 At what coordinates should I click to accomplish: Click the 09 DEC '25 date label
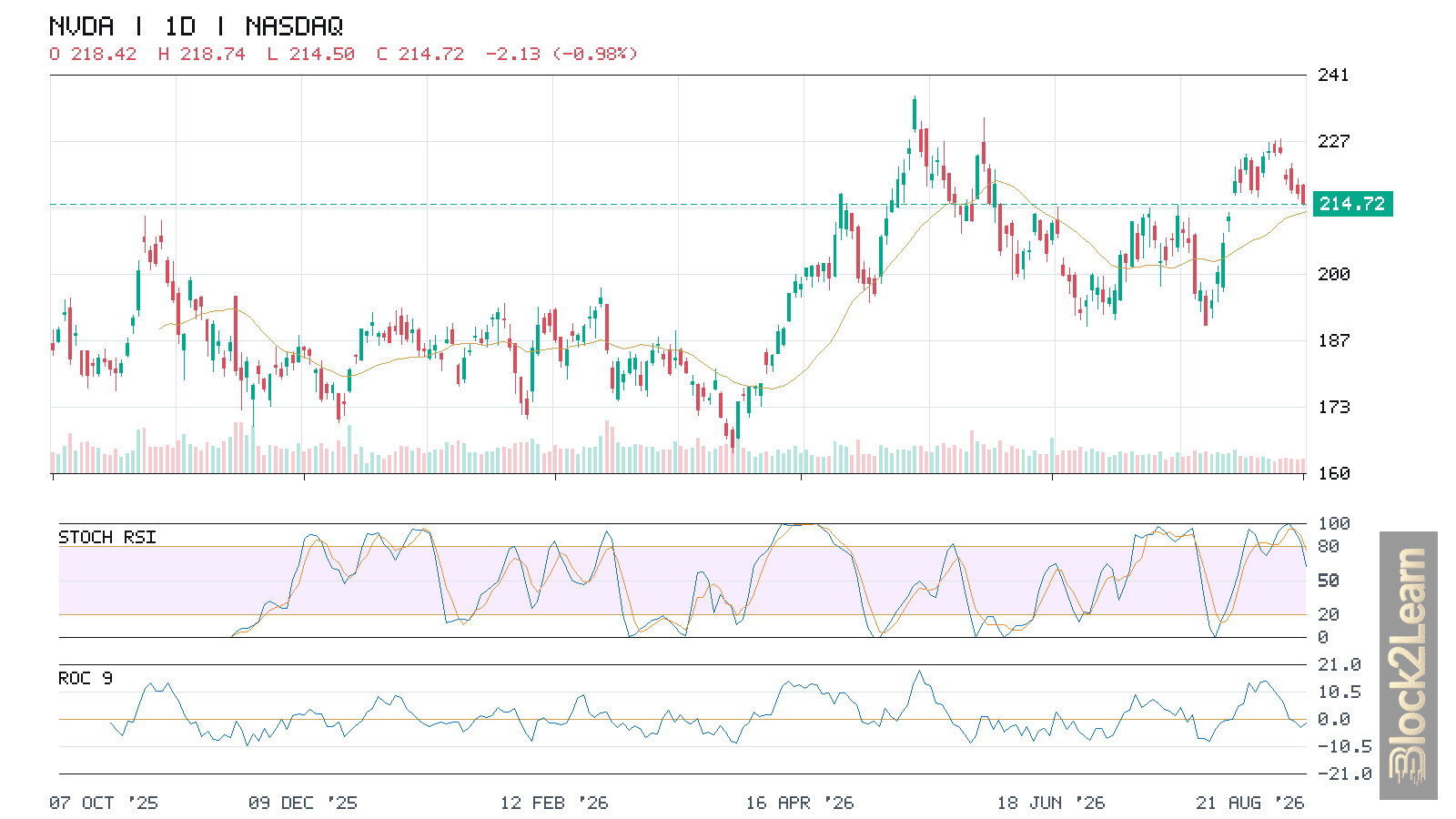pos(303,803)
